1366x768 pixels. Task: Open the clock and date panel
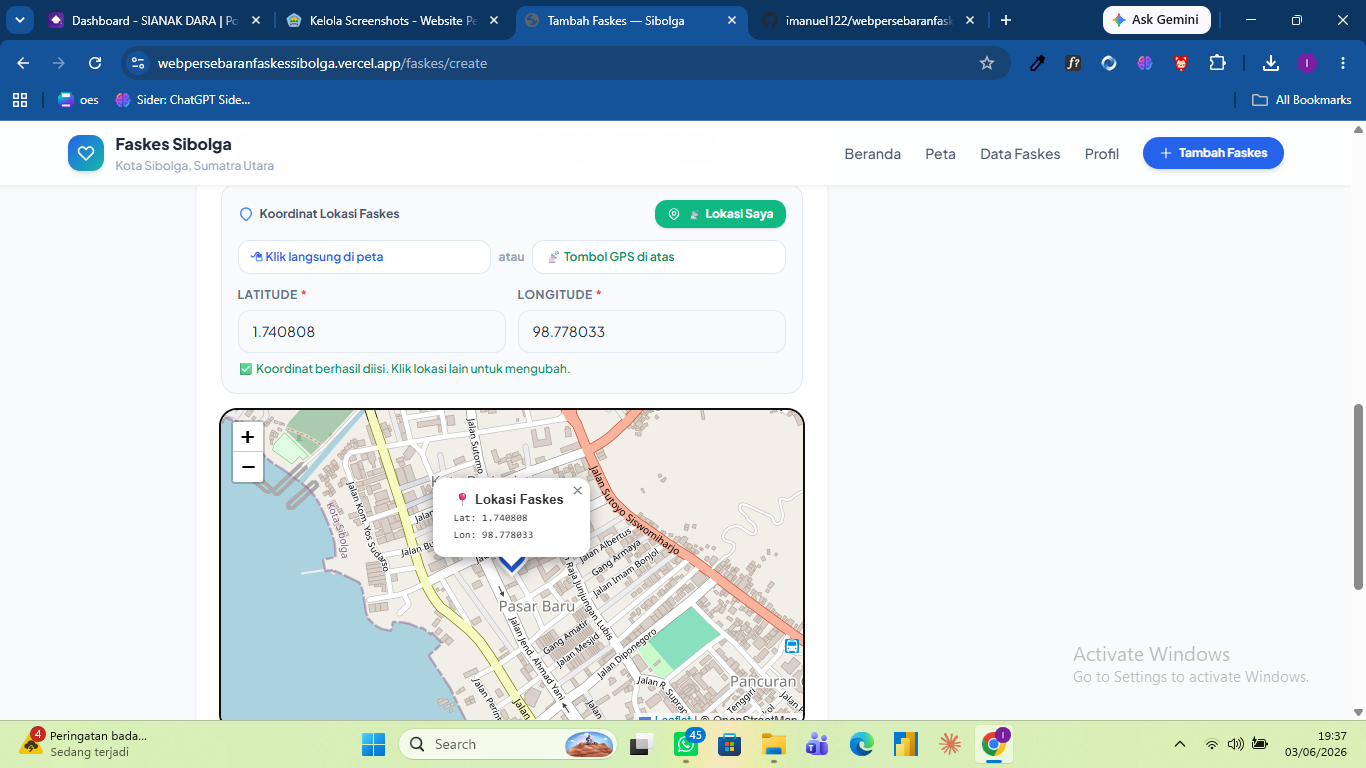(1316, 744)
